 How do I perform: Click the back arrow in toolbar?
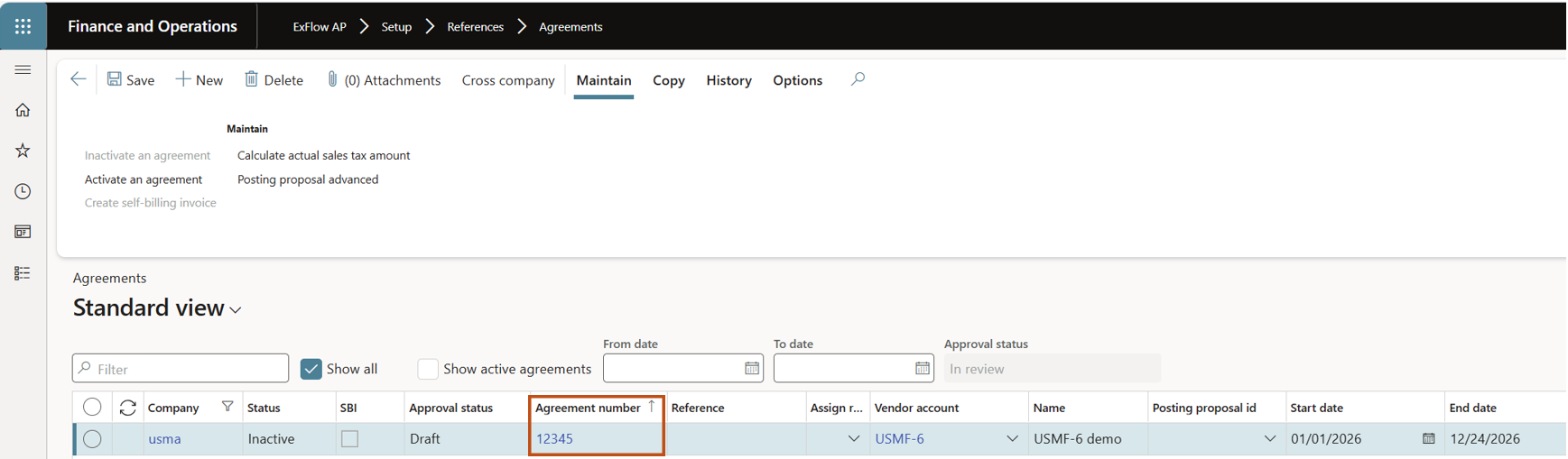(79, 79)
